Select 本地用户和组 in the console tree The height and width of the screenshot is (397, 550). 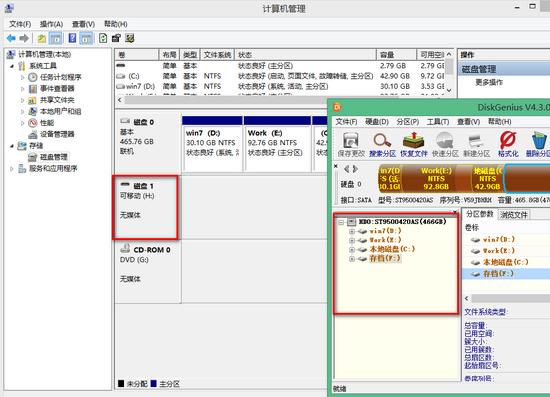pyautogui.click(x=60, y=111)
